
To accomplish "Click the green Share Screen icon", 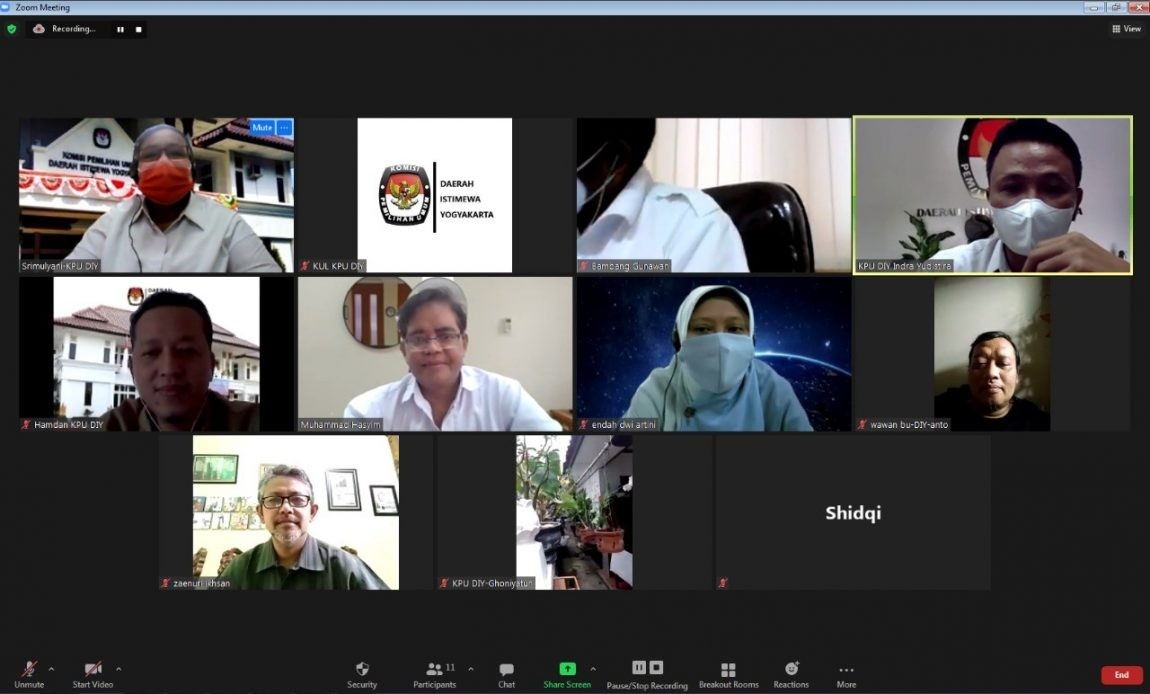I will (x=567, y=669).
